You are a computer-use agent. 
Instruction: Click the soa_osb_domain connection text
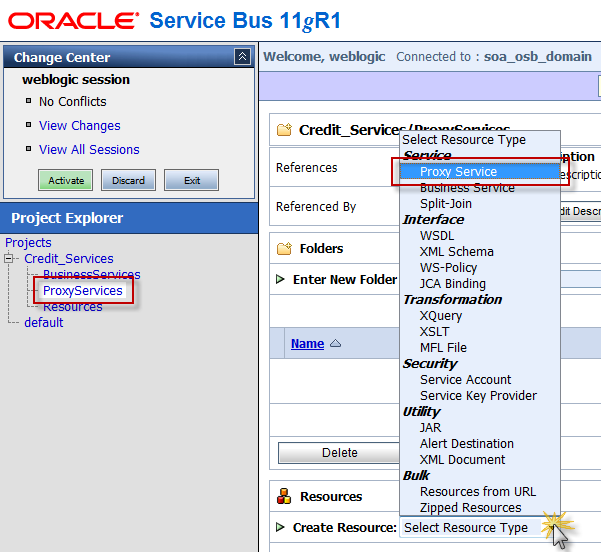(537, 56)
